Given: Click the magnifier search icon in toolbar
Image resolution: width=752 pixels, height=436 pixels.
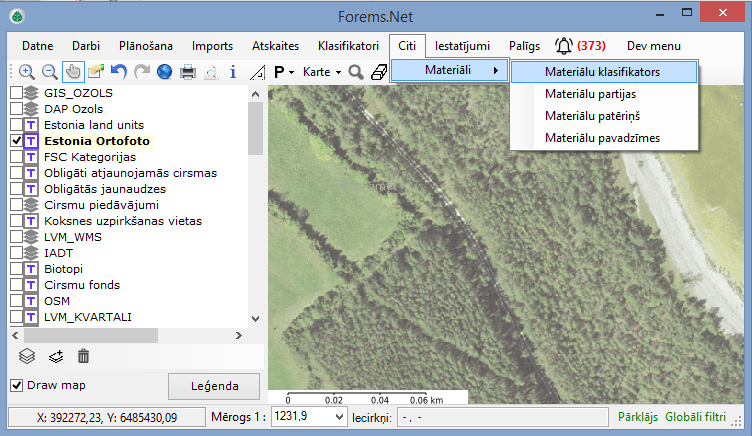Looking at the screenshot, I should tap(356, 72).
